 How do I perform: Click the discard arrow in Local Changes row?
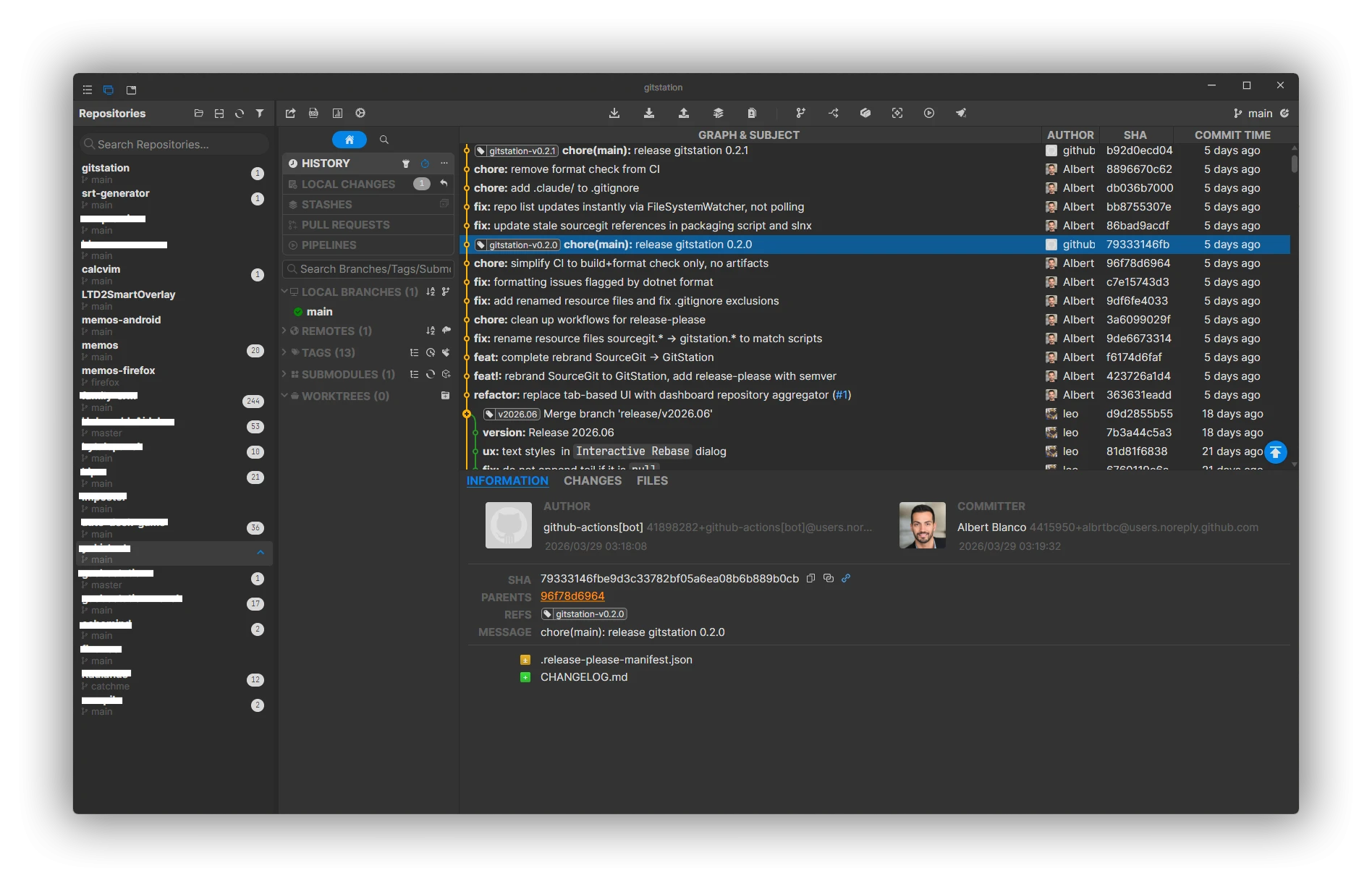pos(444,184)
